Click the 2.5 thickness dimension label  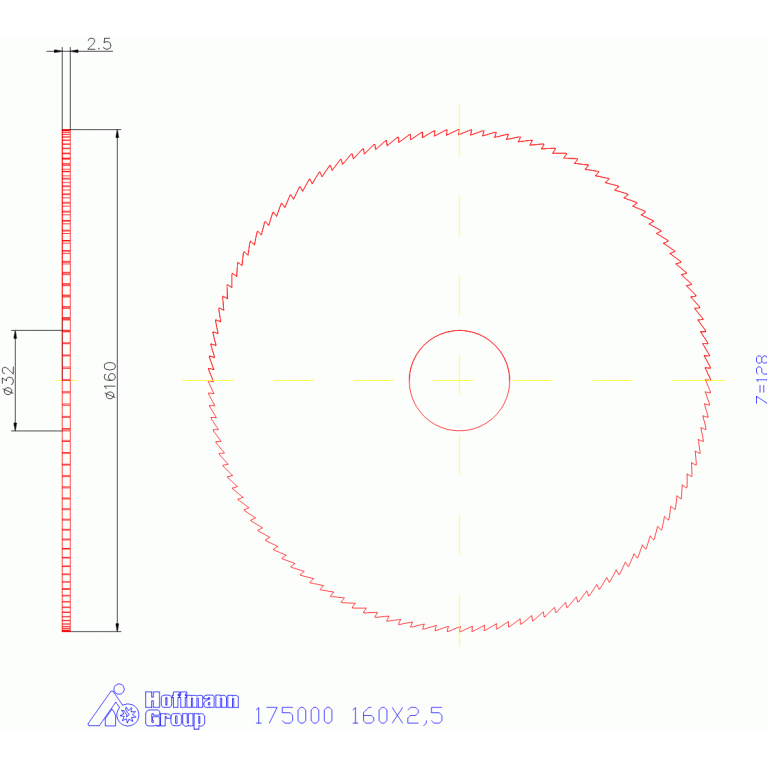point(99,44)
